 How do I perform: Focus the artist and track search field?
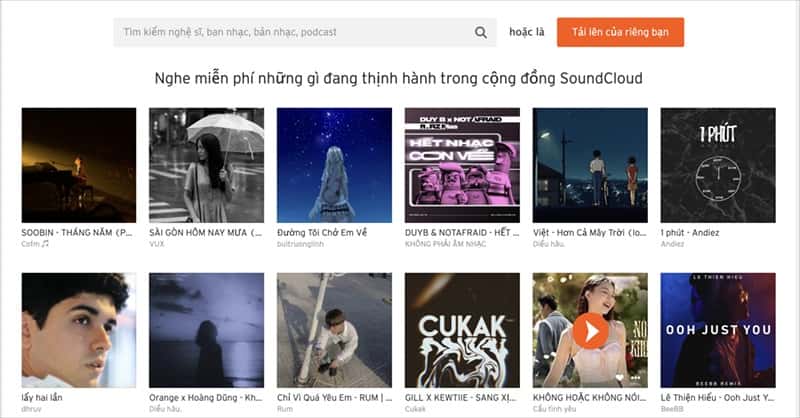290,32
